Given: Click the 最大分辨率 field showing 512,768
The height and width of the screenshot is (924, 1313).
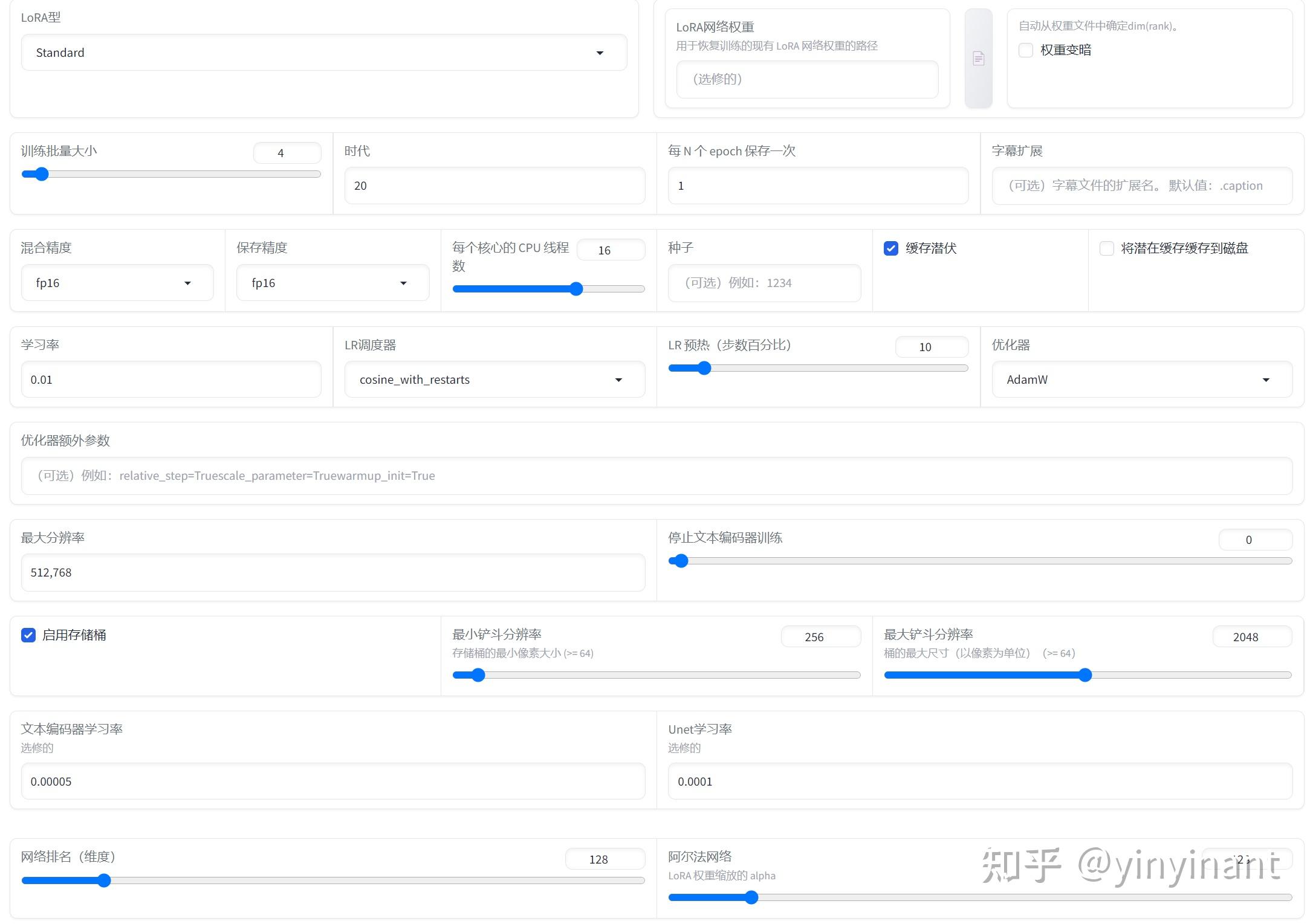Looking at the screenshot, I should [333, 572].
